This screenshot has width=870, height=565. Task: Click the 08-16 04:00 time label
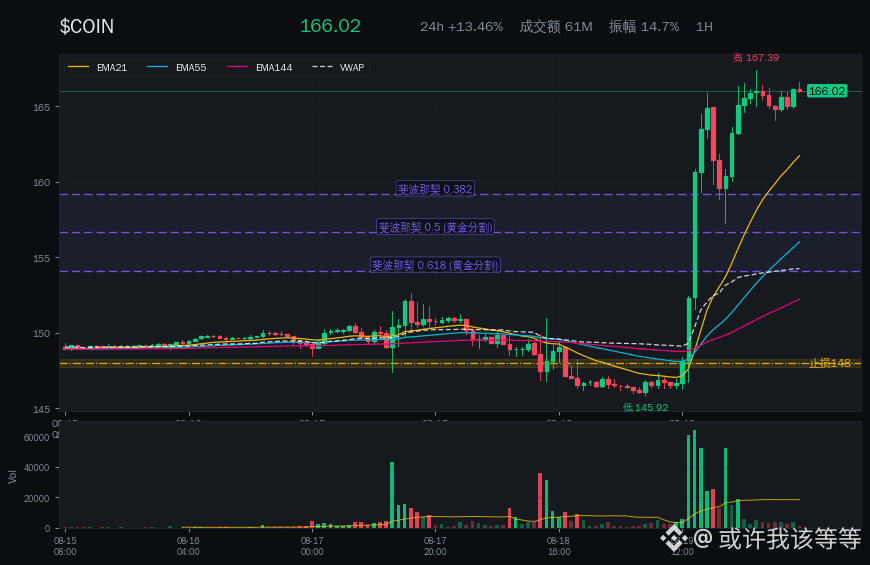[x=188, y=546]
